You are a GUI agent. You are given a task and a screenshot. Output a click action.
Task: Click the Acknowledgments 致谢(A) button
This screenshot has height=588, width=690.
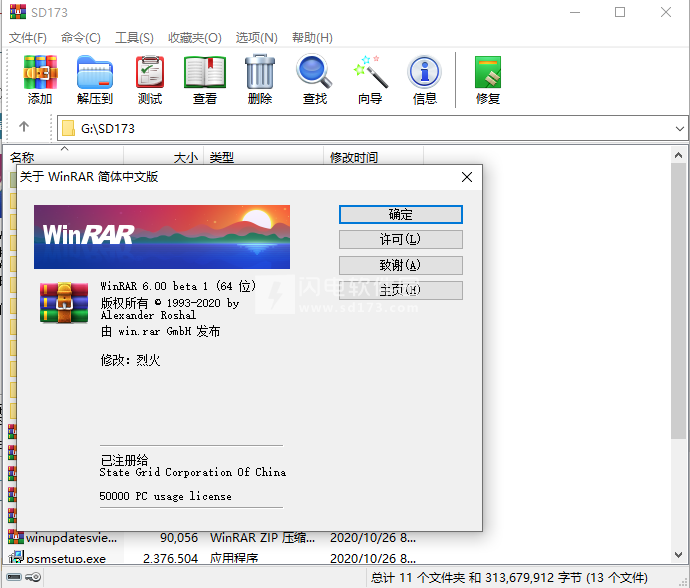400,265
